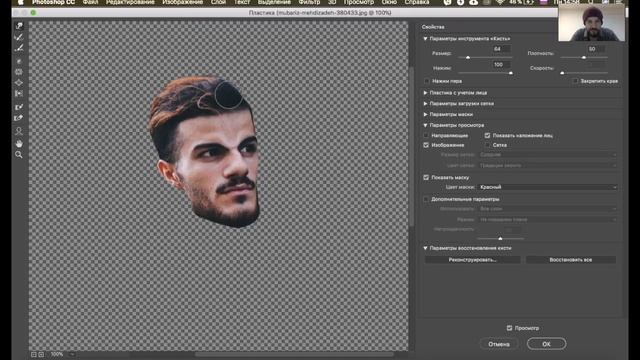This screenshot has height=360, width=640.
Task: Uncheck Показать маску
Action: [426, 177]
